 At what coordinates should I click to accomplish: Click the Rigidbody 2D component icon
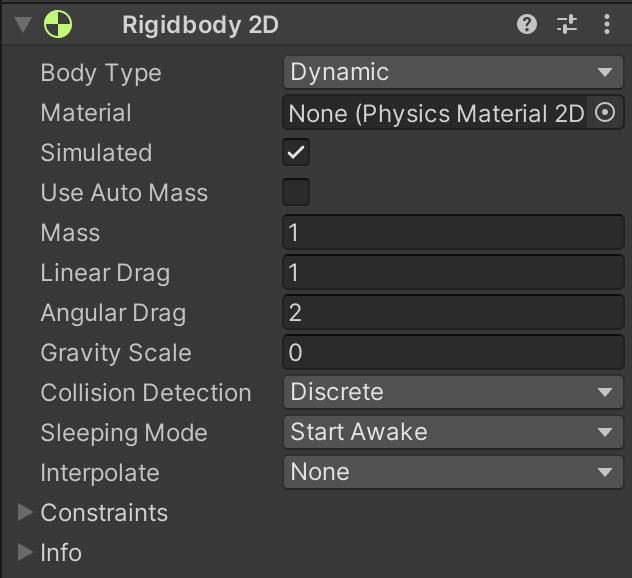[59, 25]
